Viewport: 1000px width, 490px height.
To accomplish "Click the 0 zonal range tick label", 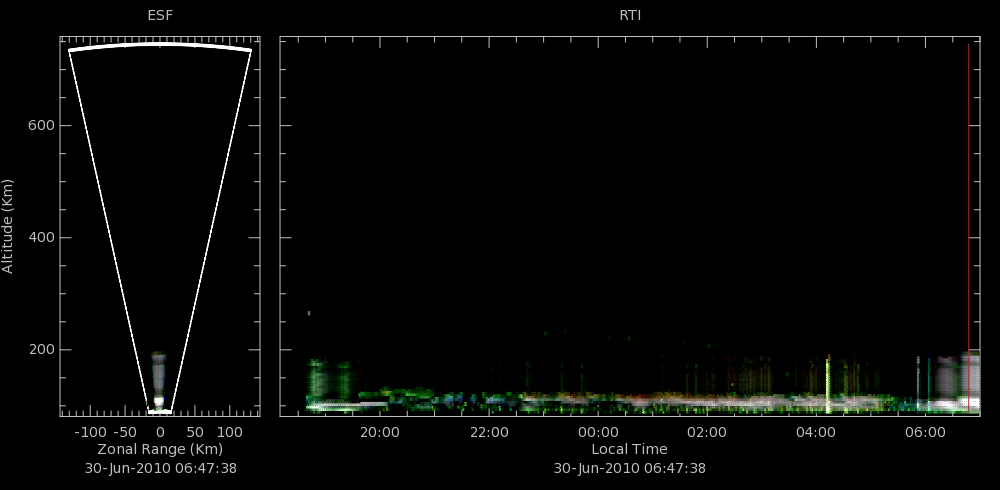I will [160, 433].
